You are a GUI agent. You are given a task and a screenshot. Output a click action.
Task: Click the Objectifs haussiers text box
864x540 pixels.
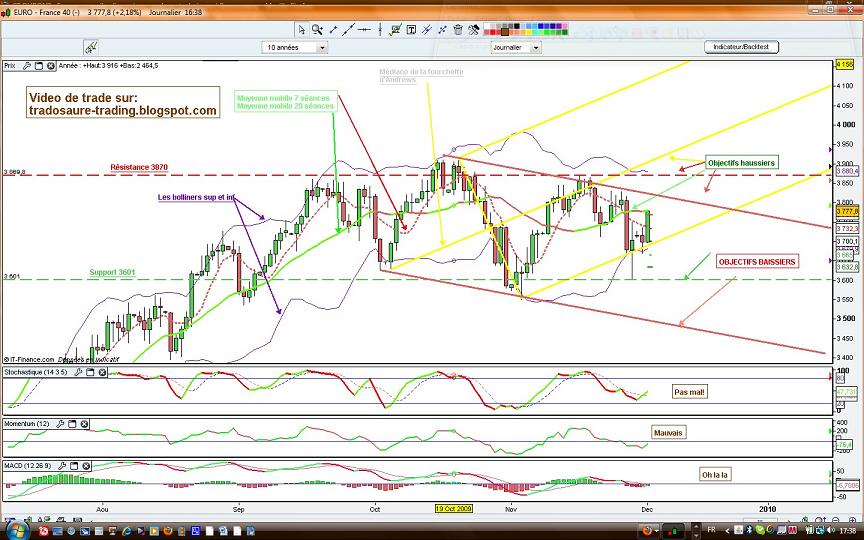coord(741,163)
